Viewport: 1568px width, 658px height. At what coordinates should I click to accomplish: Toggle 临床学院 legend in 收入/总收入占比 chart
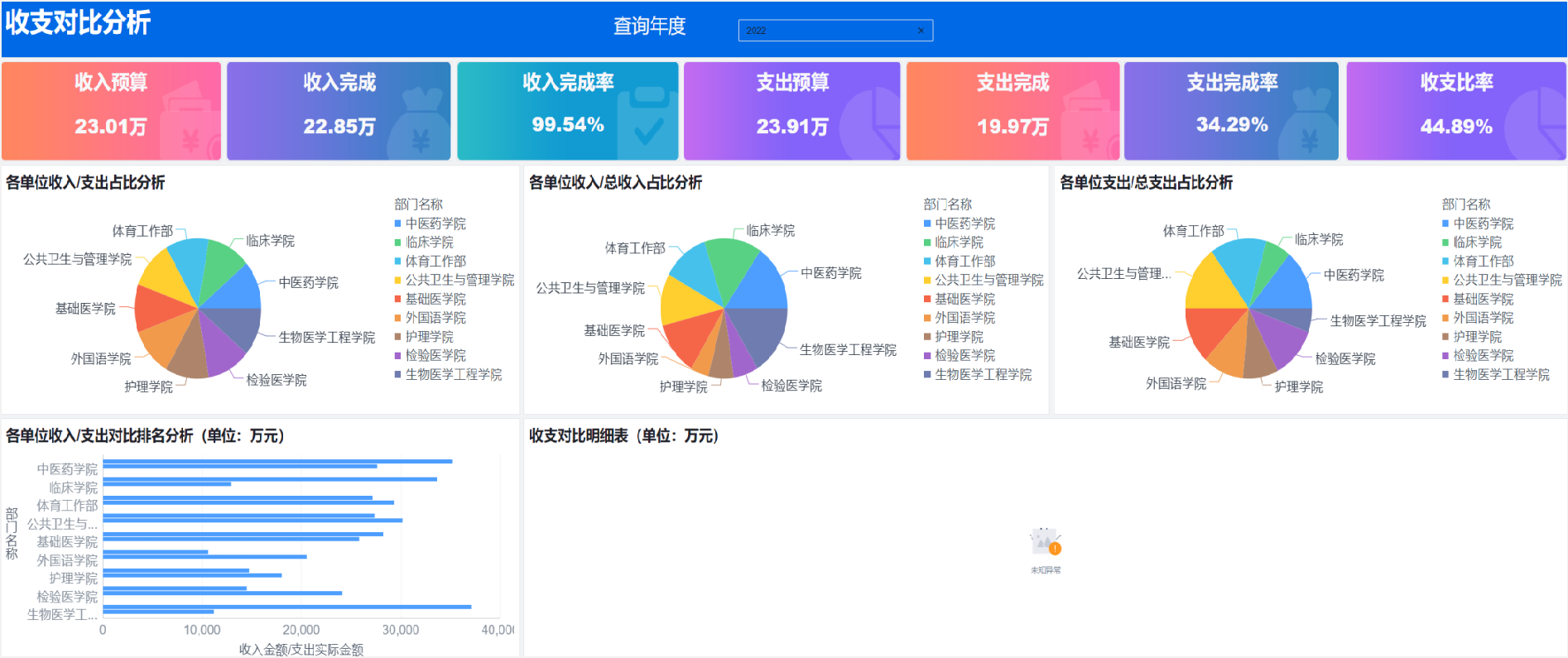[x=954, y=243]
